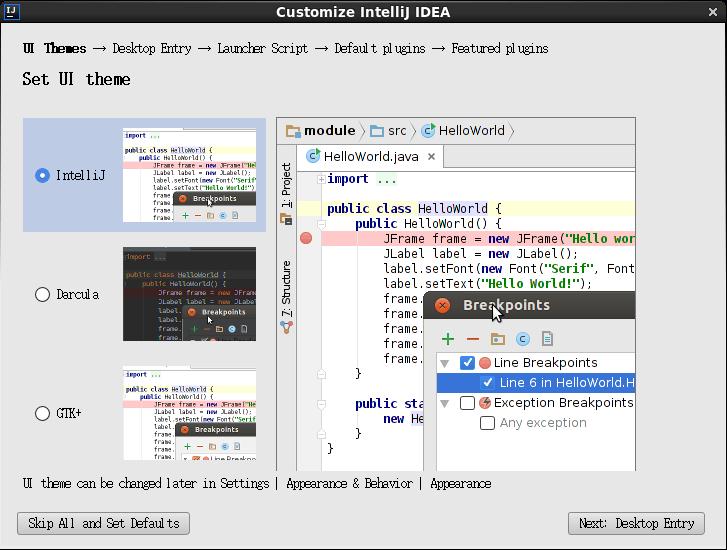This screenshot has width=727, height=551.
Task: Click Featured plugins step in breadcrumb
Action: pyautogui.click(x=500, y=49)
